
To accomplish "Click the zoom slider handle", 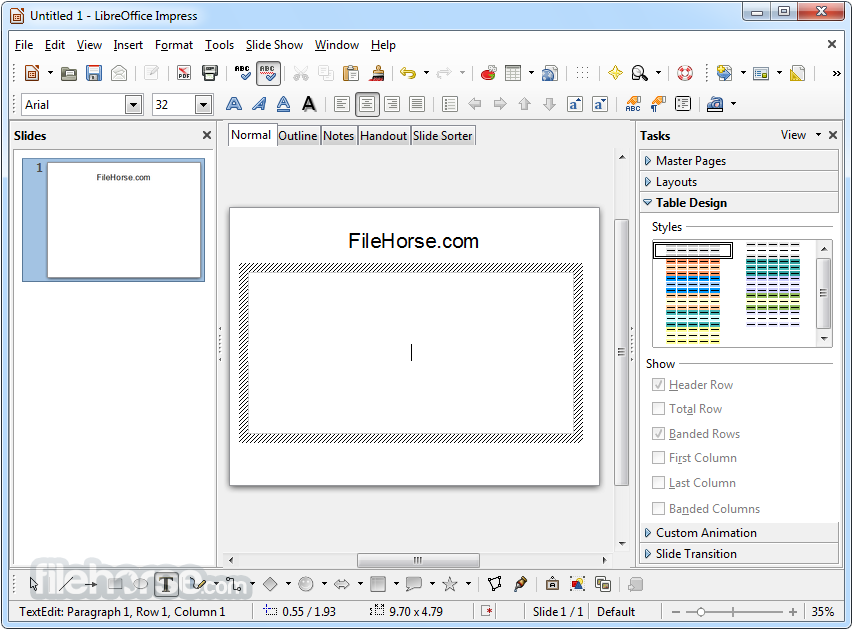I will [701, 612].
